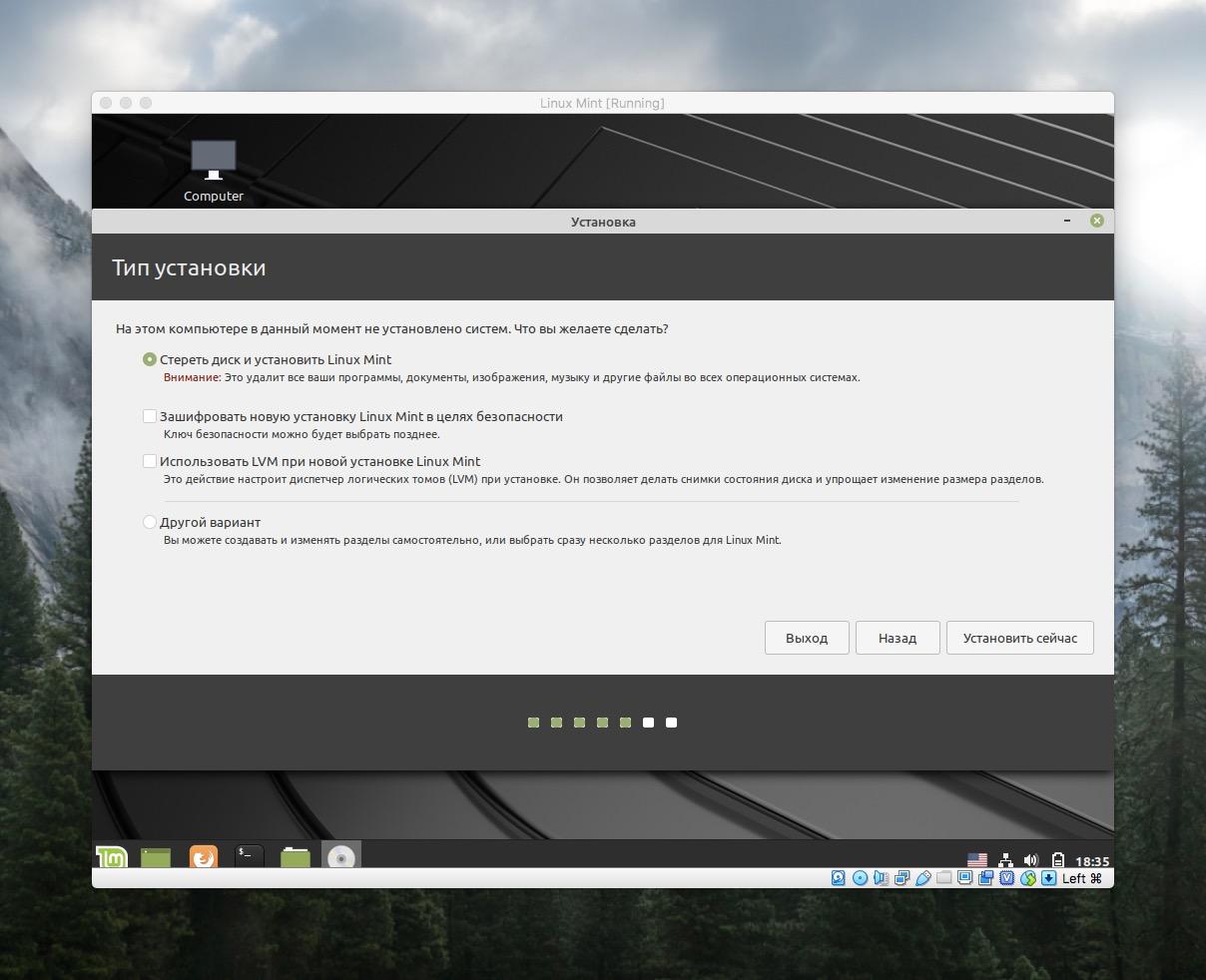Screen dimensions: 1206x980
Task: Enable 'Зашифровать новую установку' checkbox
Action: (x=150, y=416)
